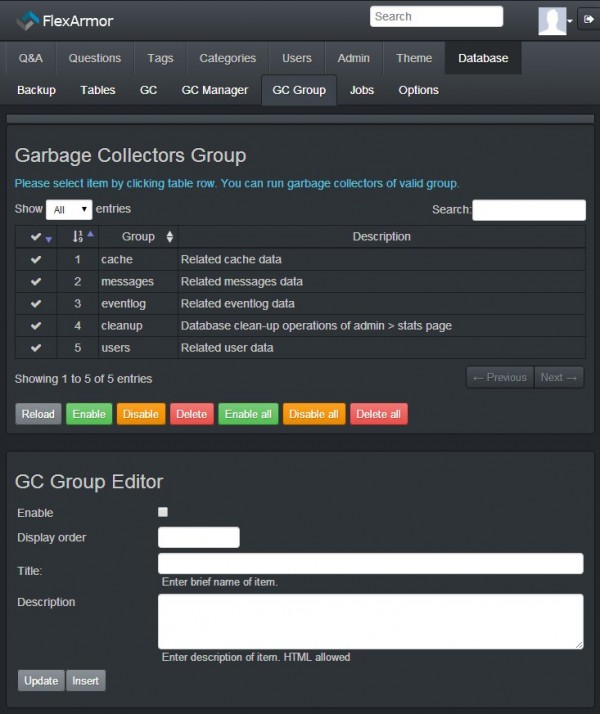Open the Categories menu item
600x714 pixels.
click(x=227, y=58)
